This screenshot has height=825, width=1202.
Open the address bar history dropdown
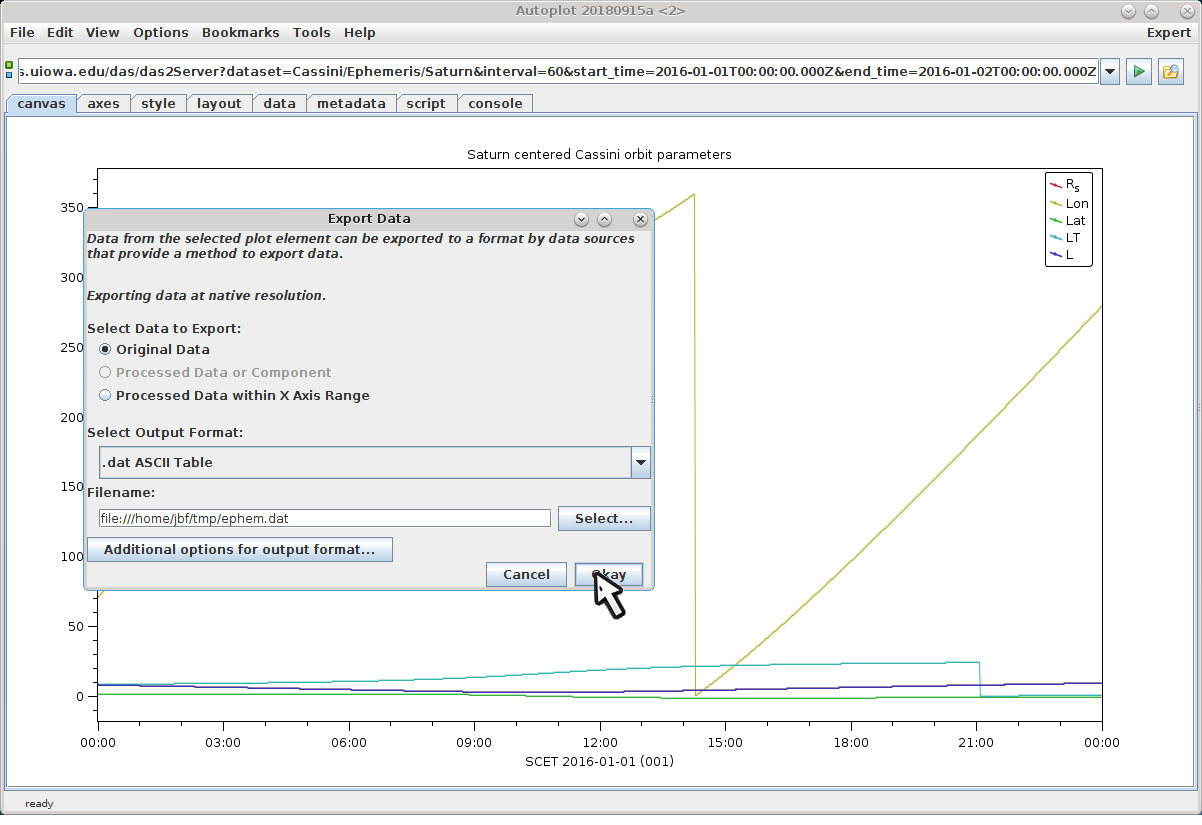[x=1109, y=72]
